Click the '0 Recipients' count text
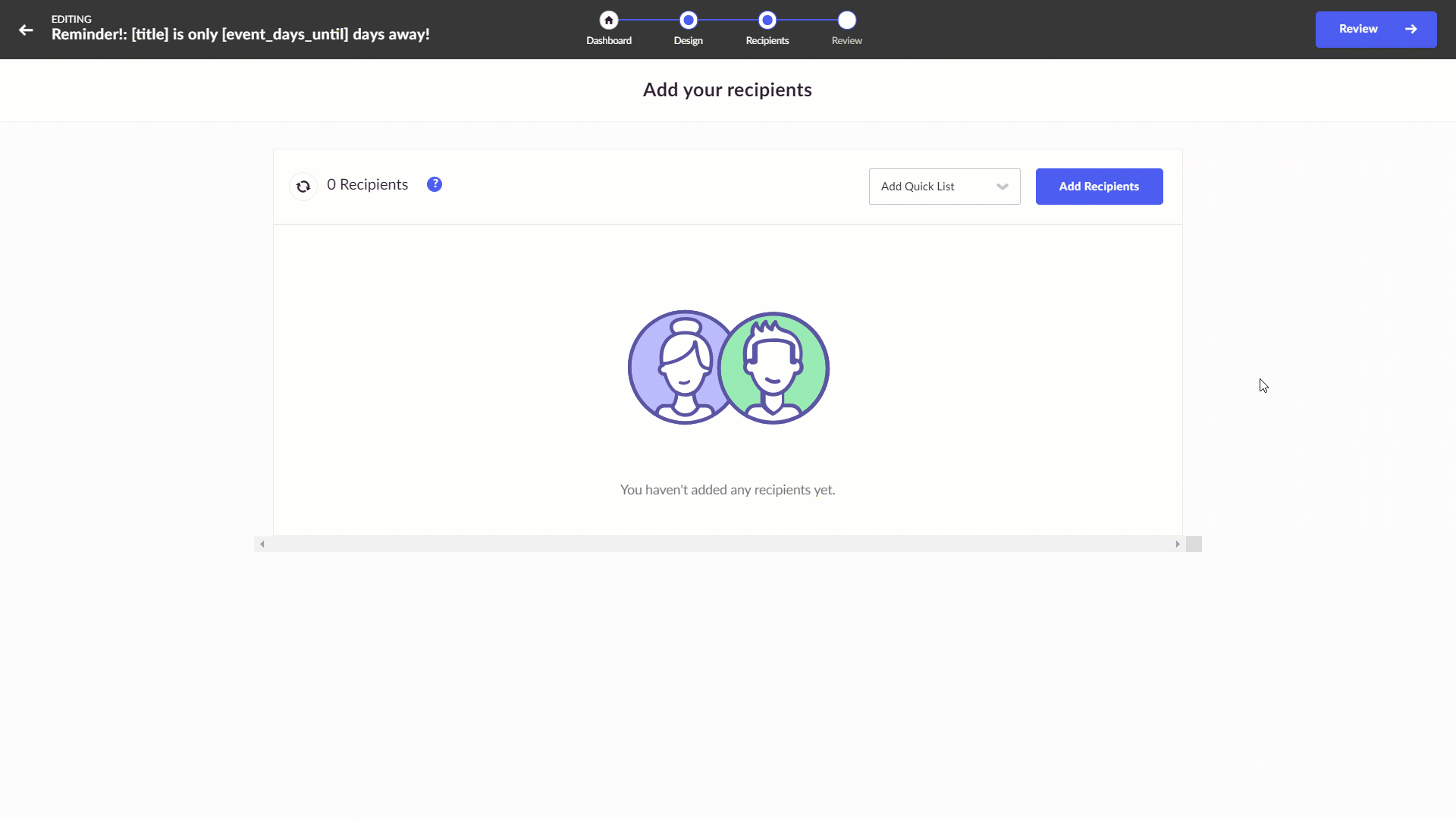The image size is (1456, 819). [x=367, y=184]
